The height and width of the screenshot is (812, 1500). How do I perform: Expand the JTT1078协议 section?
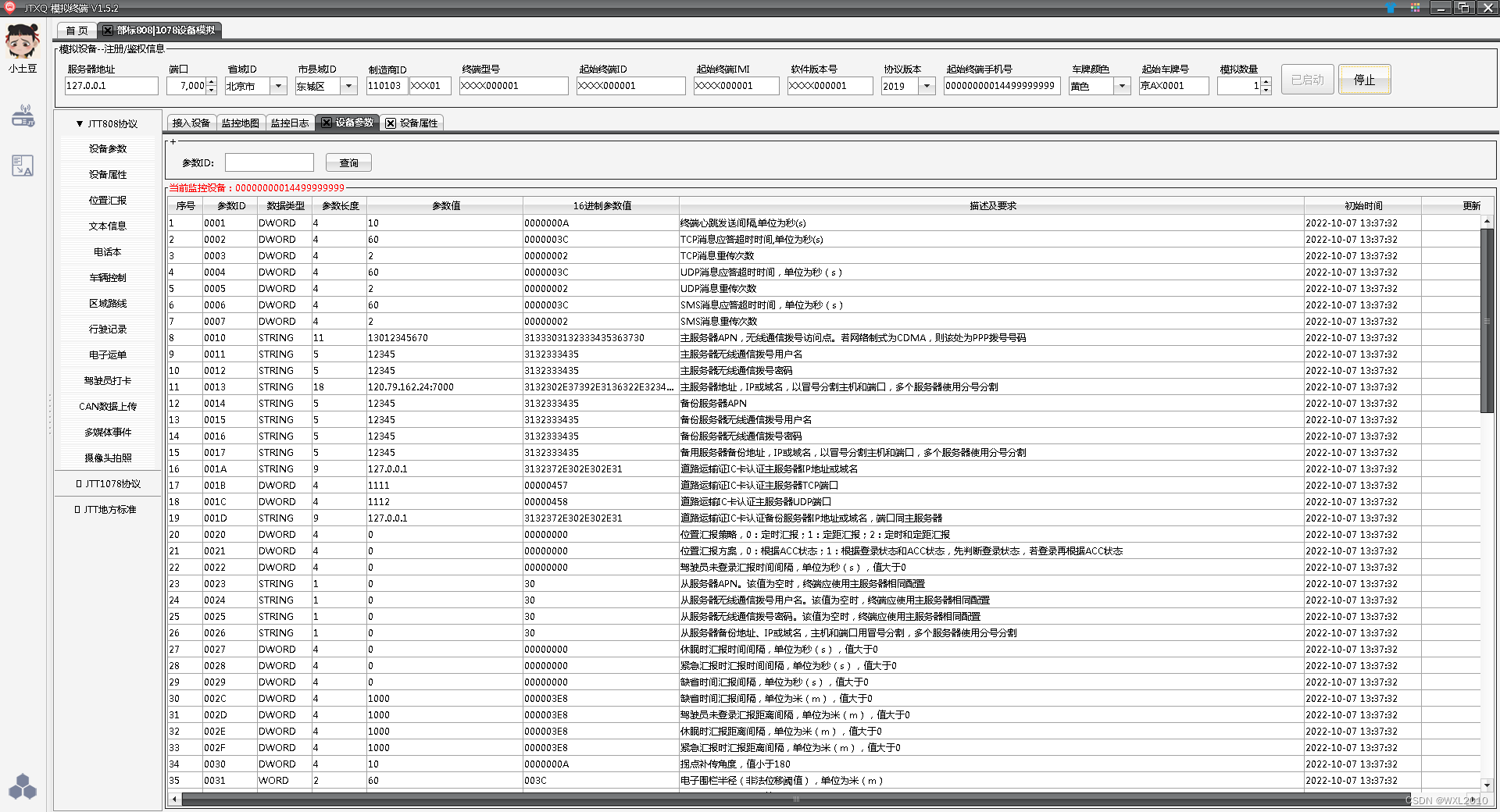(107, 483)
